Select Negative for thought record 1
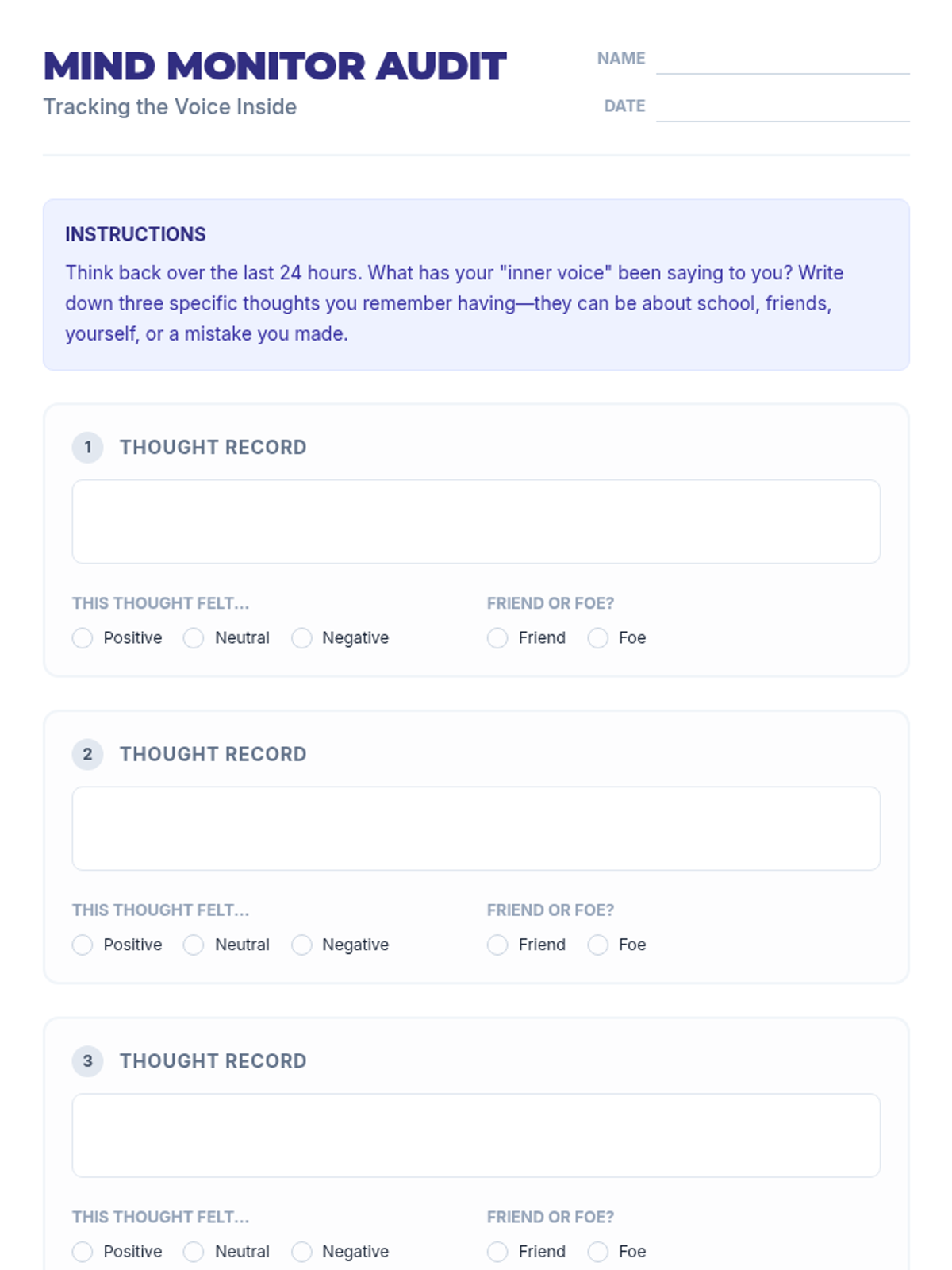 (301, 638)
